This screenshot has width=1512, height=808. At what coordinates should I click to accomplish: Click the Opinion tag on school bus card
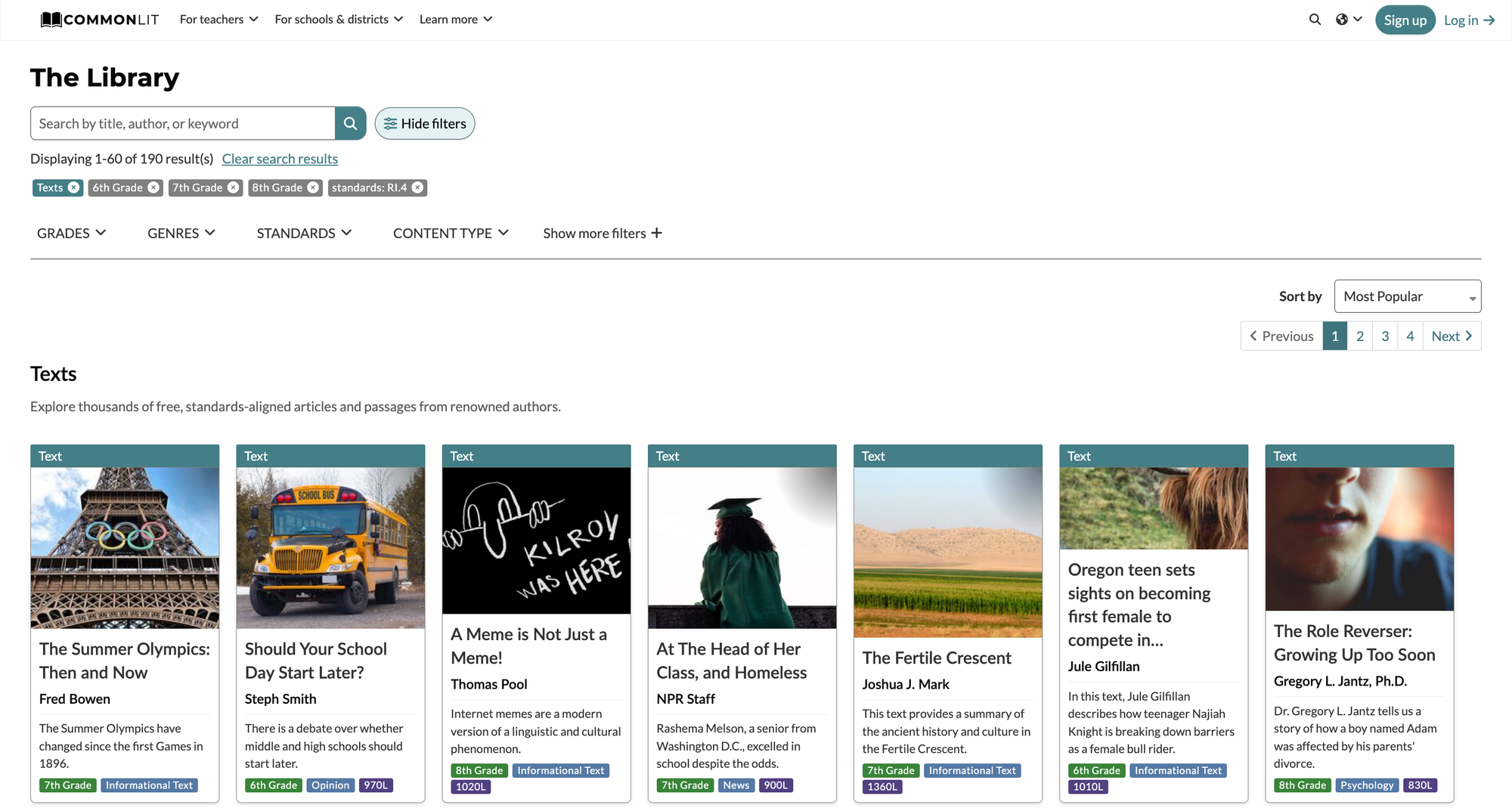330,785
